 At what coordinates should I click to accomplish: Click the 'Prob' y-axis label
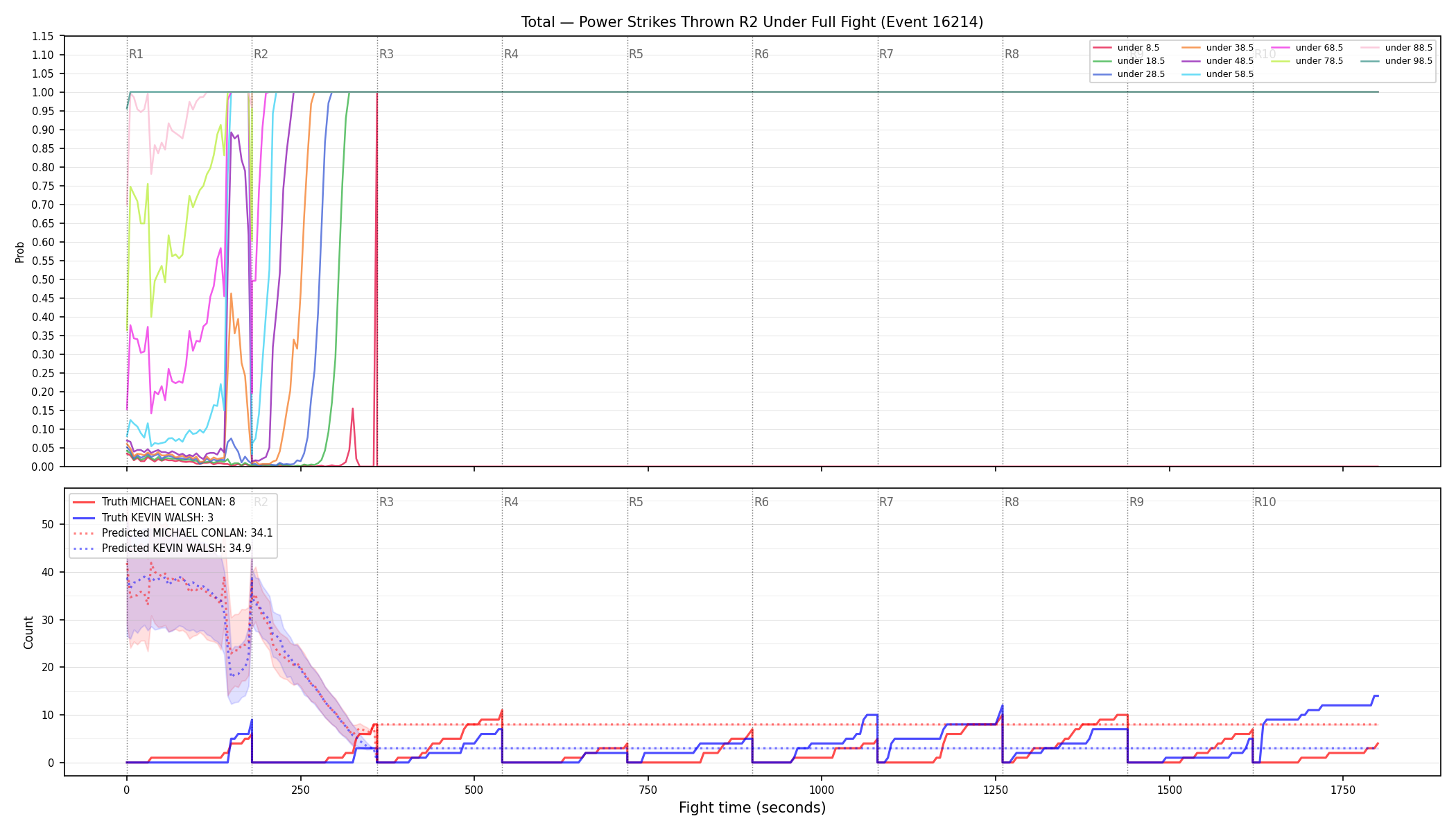pos(20,252)
